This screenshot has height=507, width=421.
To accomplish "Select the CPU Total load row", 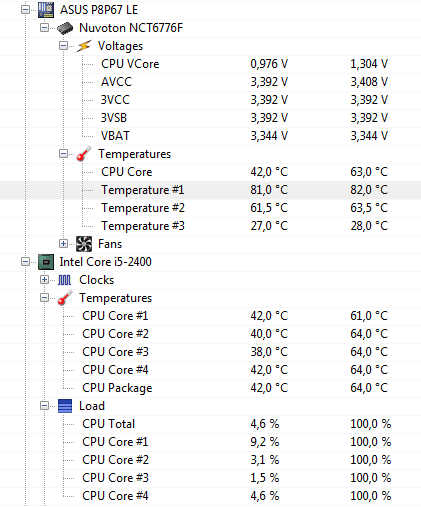I will coord(210,424).
